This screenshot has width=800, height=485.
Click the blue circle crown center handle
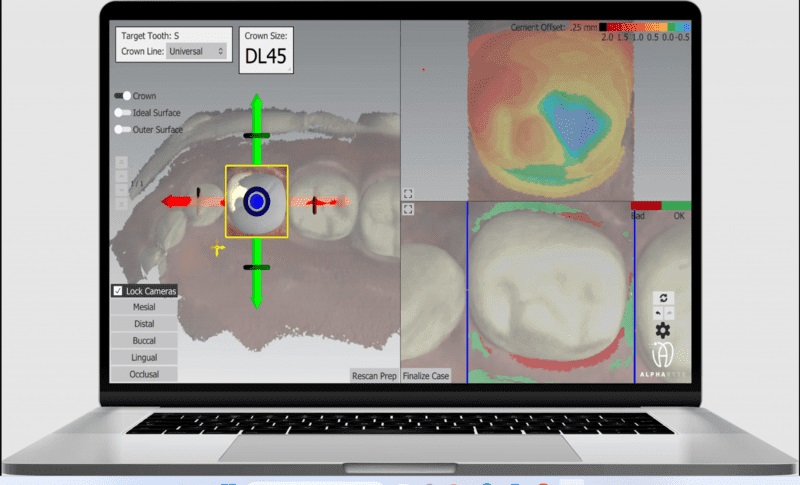tap(257, 202)
